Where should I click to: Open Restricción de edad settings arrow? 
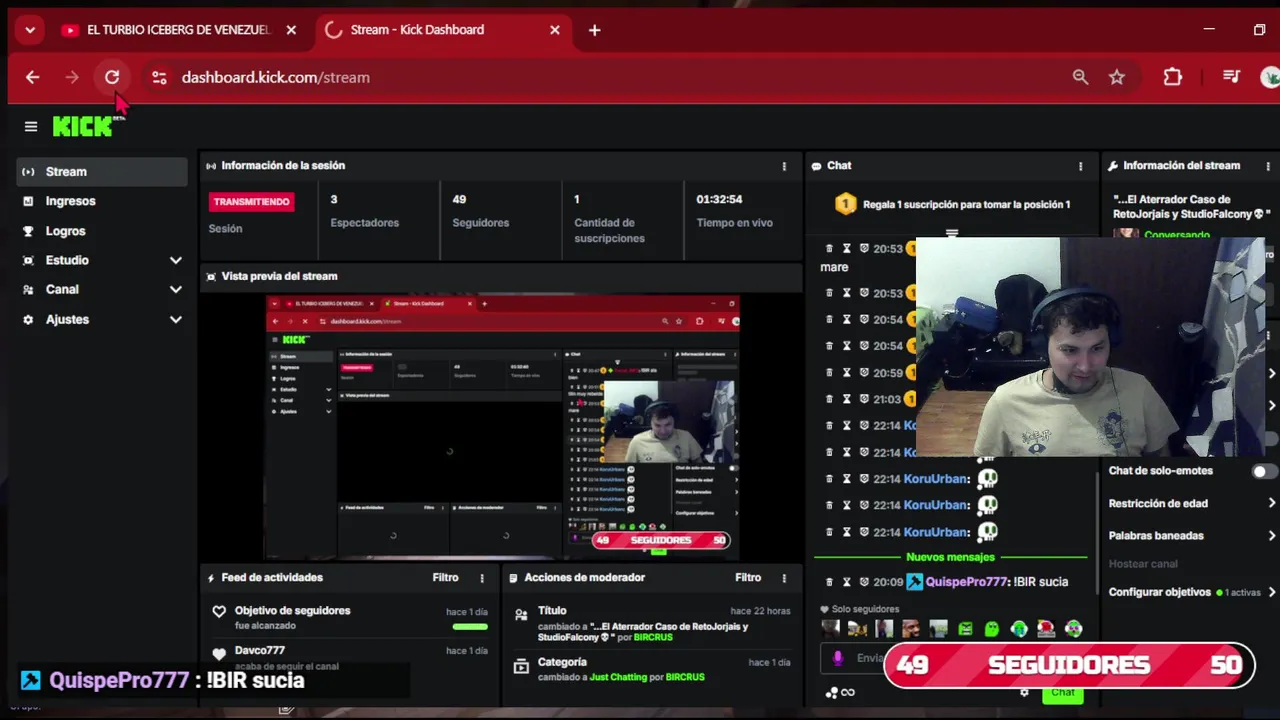click(1271, 503)
